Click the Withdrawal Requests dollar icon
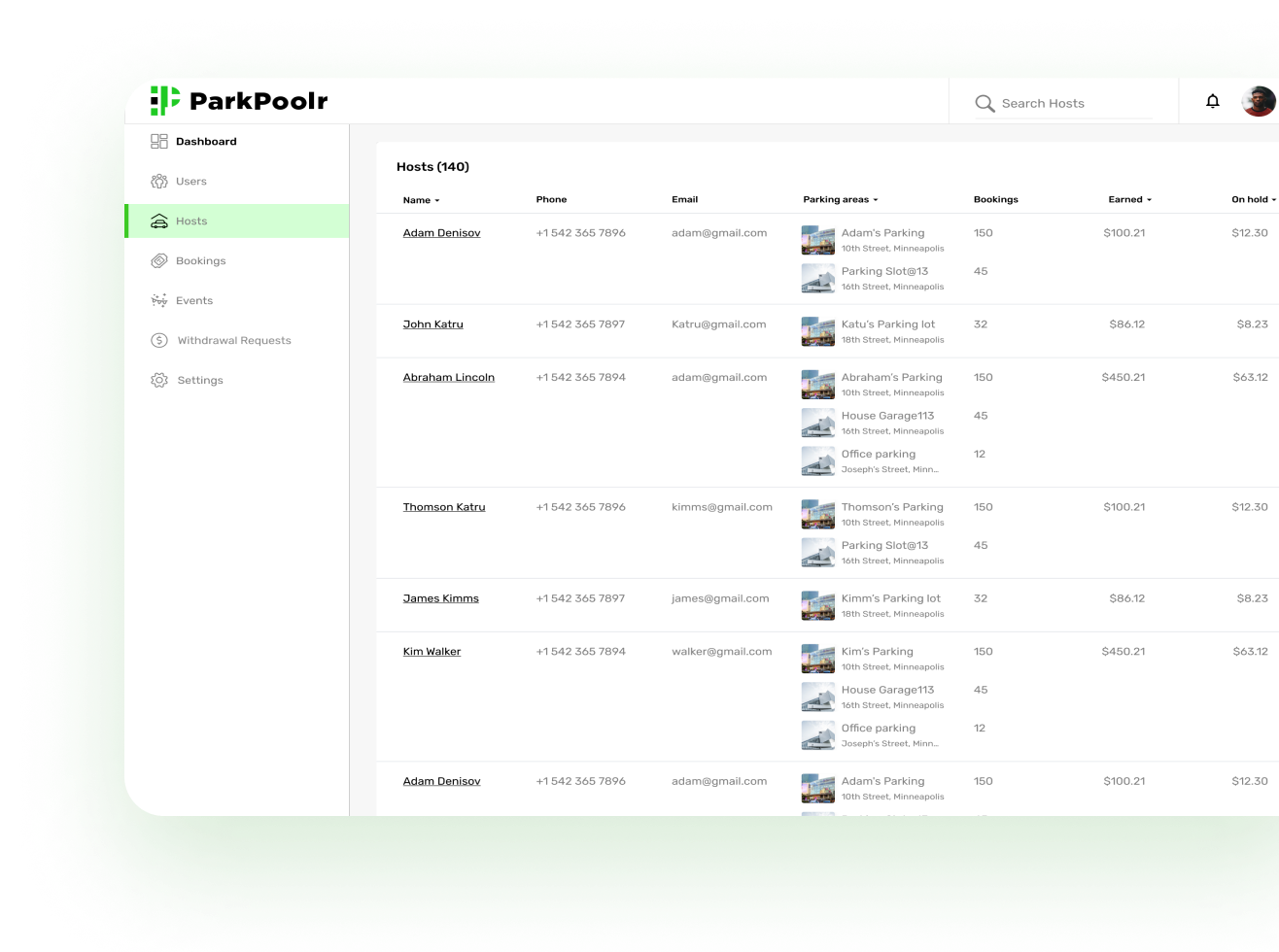The width and height of the screenshot is (1279, 952). click(x=158, y=340)
